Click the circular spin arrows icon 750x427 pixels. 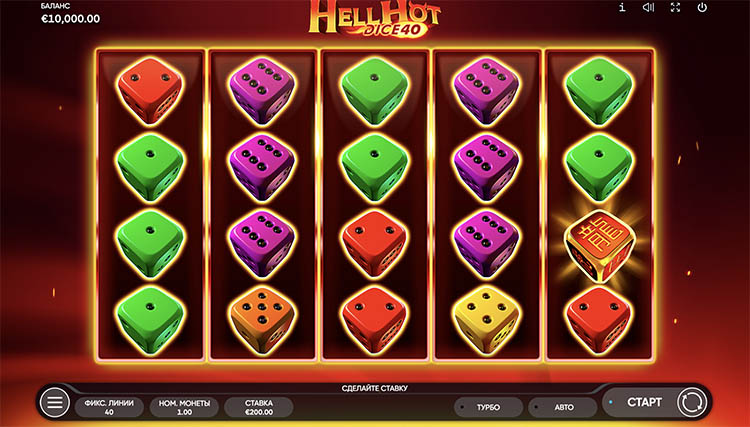point(692,402)
